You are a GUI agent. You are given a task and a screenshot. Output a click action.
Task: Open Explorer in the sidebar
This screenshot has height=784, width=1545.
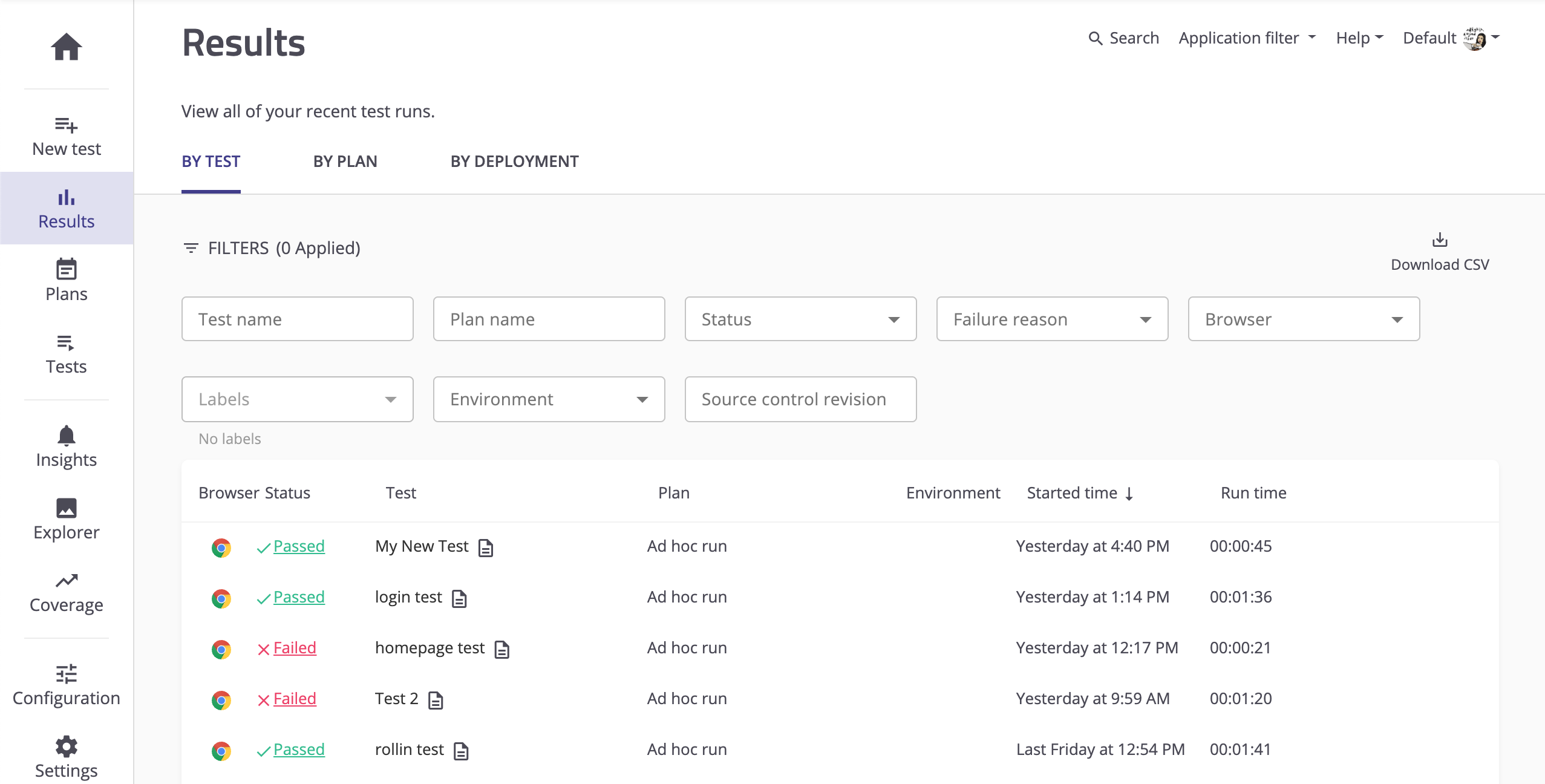[67, 519]
